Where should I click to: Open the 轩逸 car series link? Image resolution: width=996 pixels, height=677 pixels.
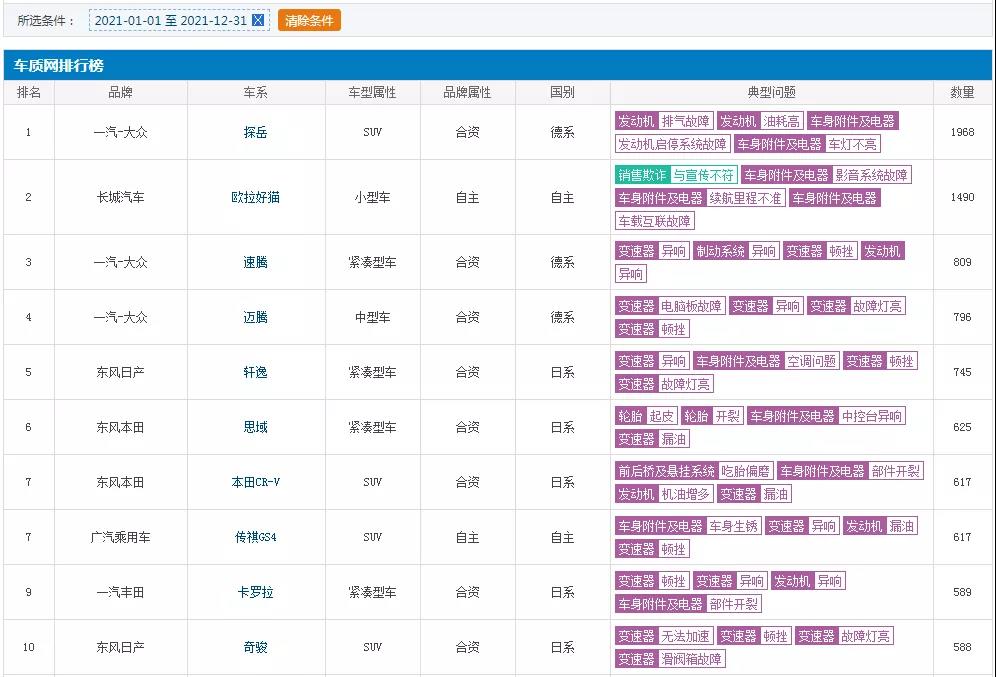[x=255, y=372]
